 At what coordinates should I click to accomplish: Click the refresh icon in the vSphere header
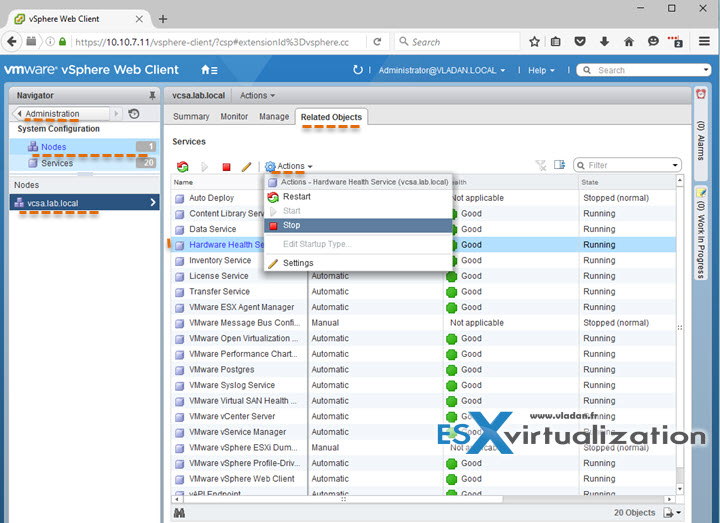358,70
